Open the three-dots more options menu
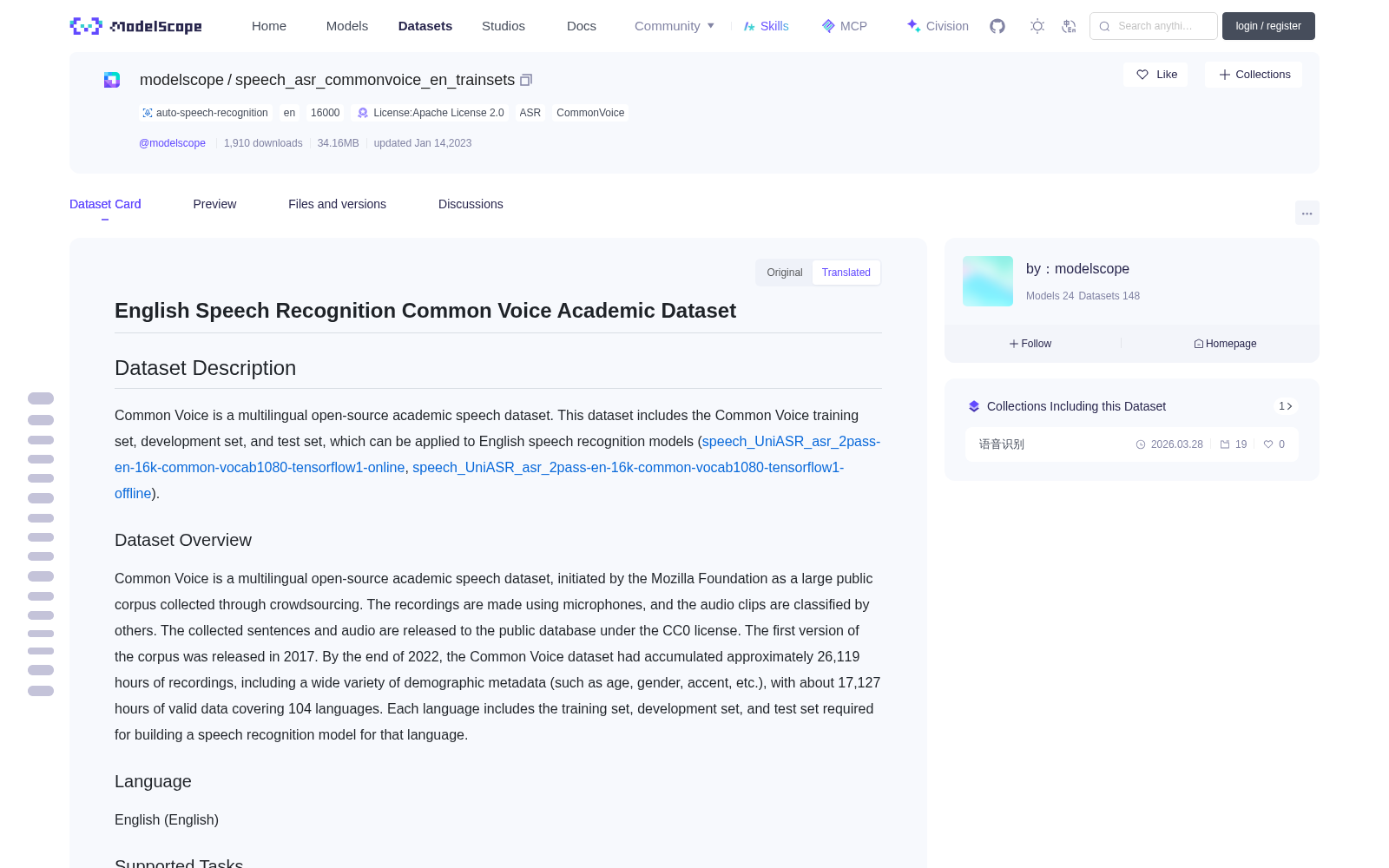This screenshot has width=1389, height=868. click(x=1307, y=213)
